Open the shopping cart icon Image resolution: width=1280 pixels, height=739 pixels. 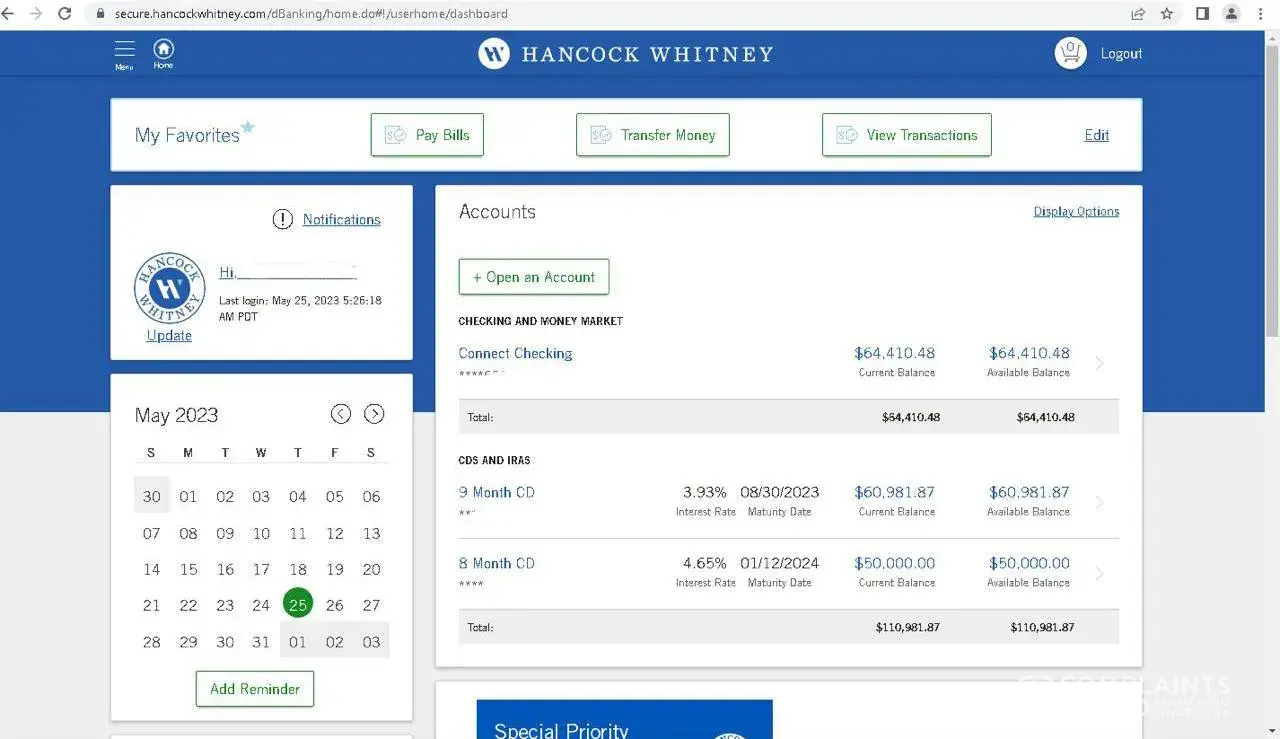1070,53
